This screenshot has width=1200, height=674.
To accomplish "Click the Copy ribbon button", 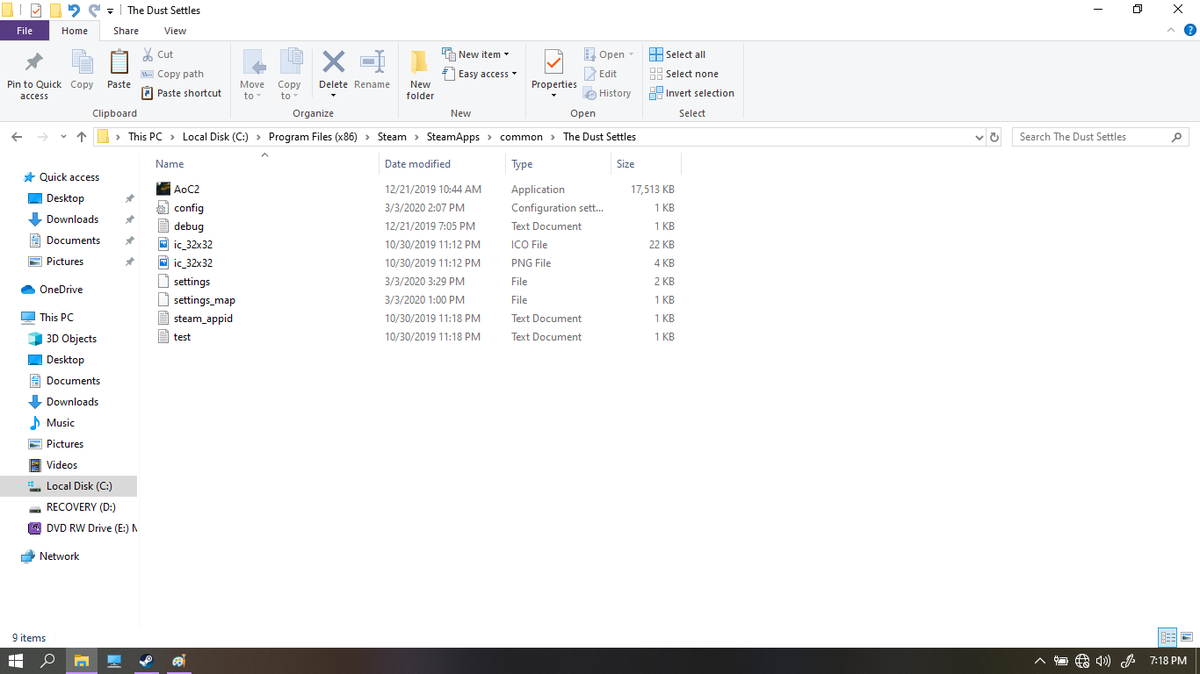I will 82,71.
